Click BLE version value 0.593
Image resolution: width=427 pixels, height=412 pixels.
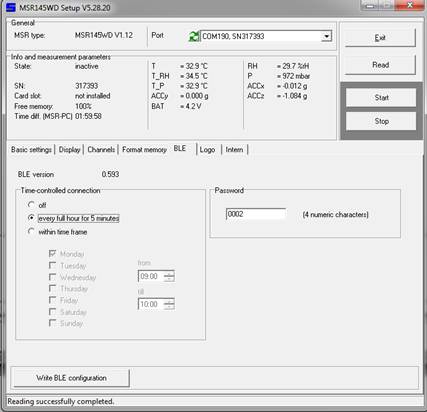pos(110,174)
